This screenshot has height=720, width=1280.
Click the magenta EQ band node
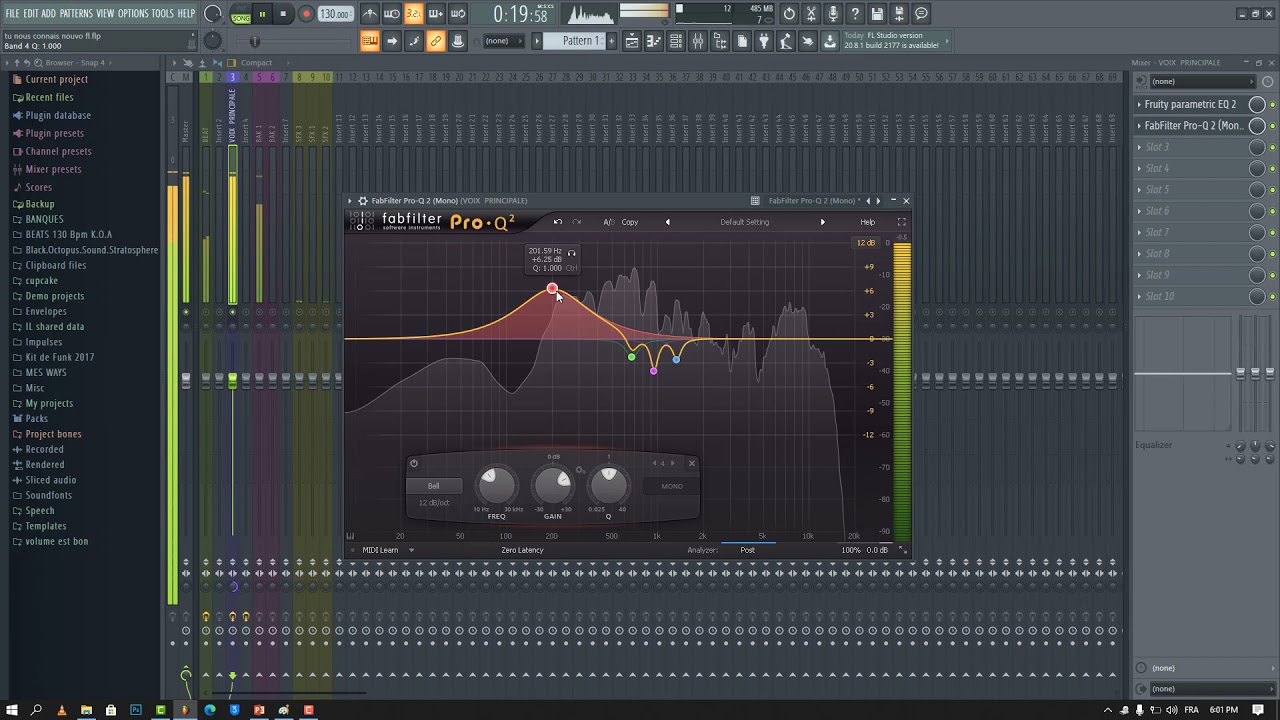653,371
